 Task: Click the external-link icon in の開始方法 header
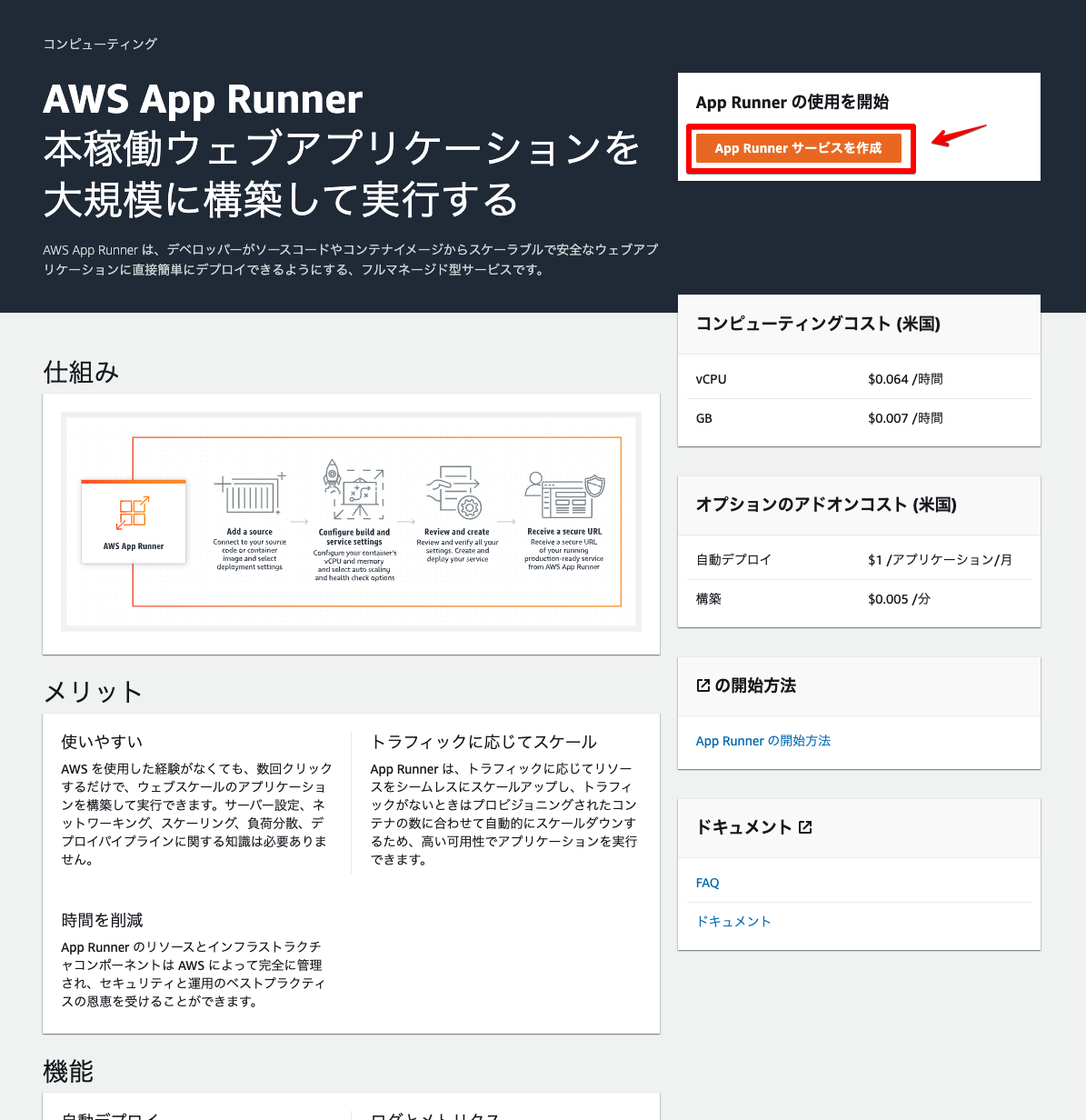(702, 685)
